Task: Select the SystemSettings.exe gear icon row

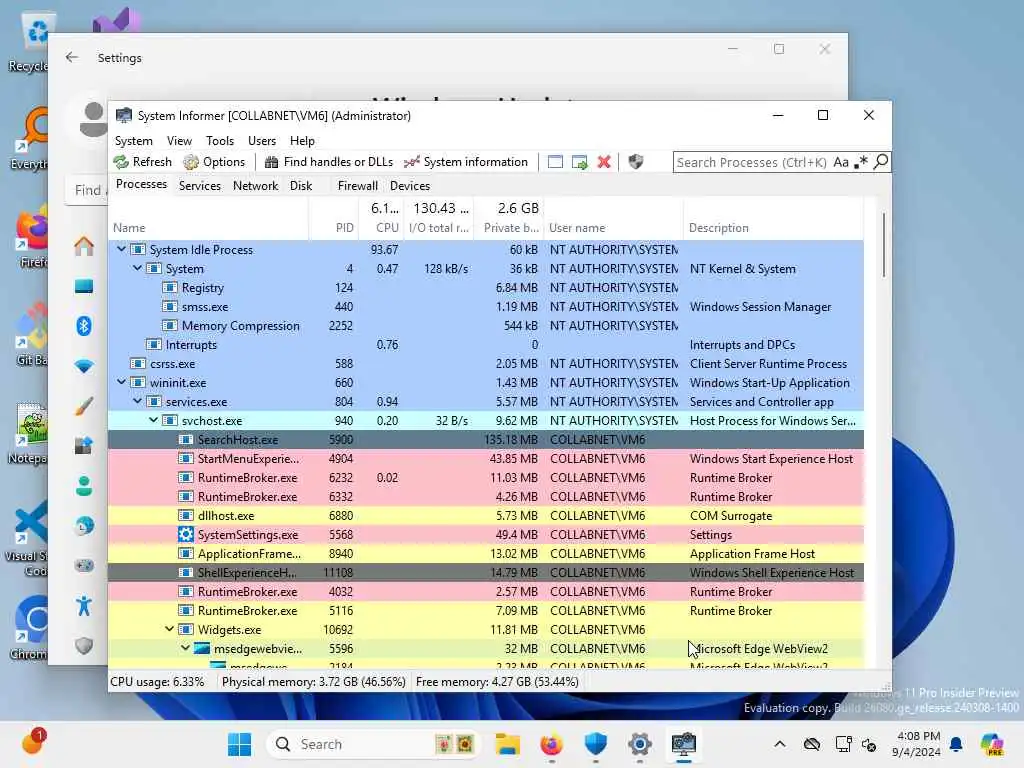Action: pos(486,535)
